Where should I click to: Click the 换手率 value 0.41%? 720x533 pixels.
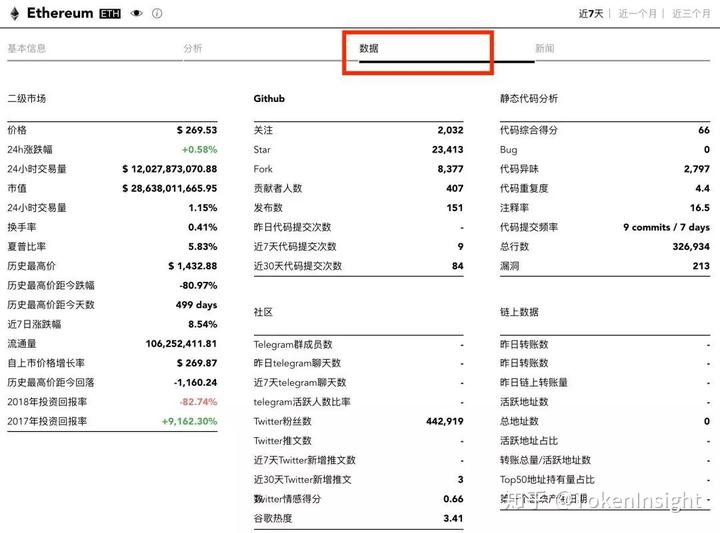coord(202,227)
